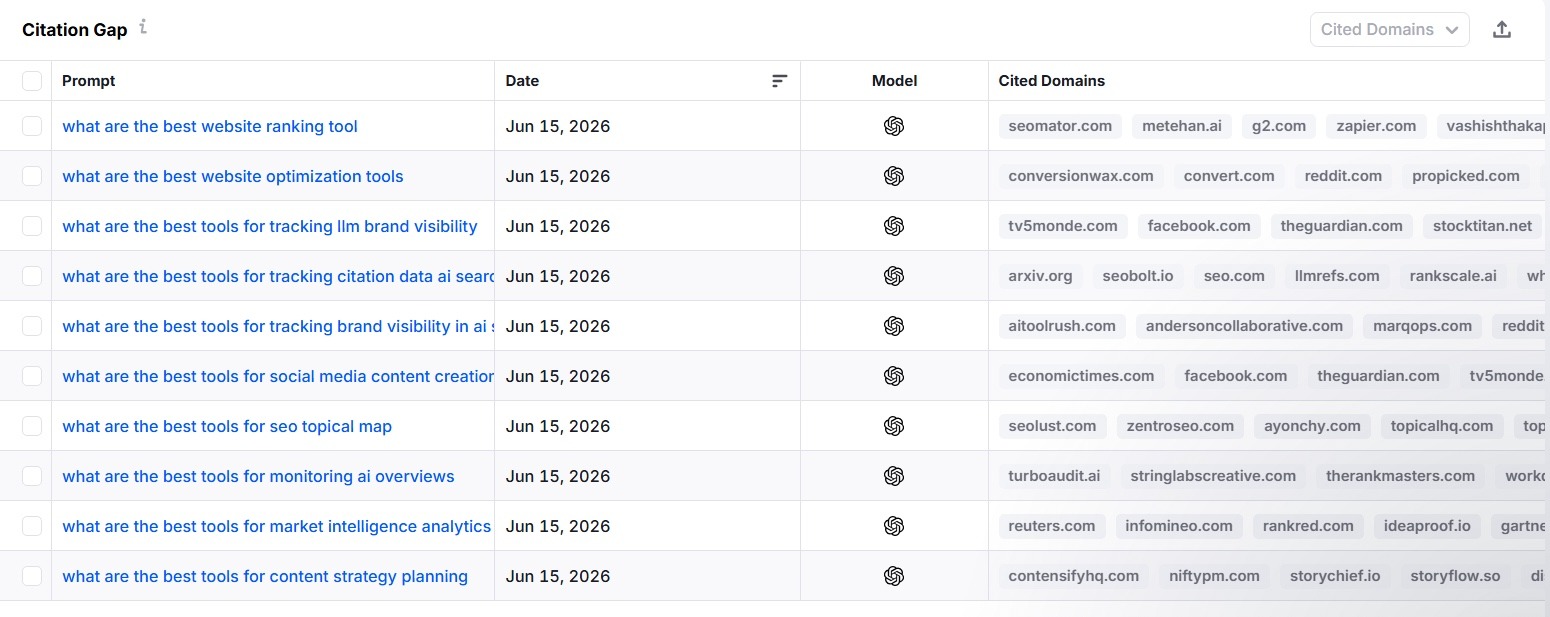
Task: Check the box for brand visibility in ai row
Action: point(32,326)
